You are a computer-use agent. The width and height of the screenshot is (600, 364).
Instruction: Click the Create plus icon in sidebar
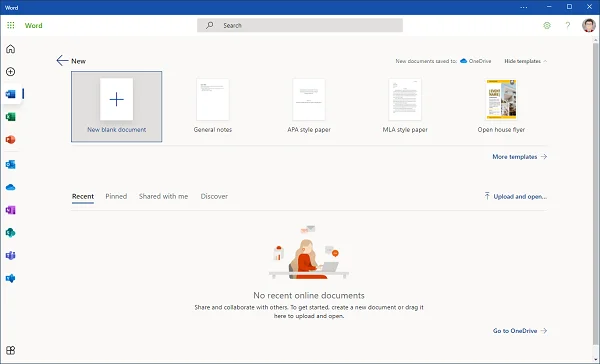(11, 72)
